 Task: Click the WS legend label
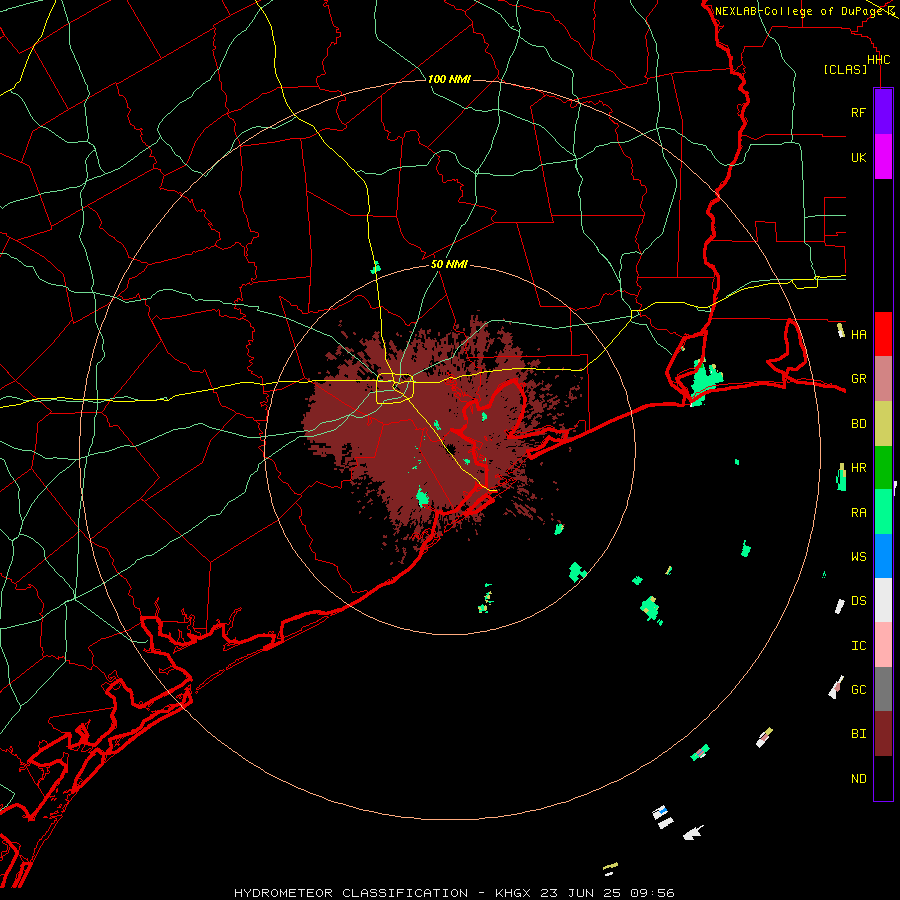(858, 556)
